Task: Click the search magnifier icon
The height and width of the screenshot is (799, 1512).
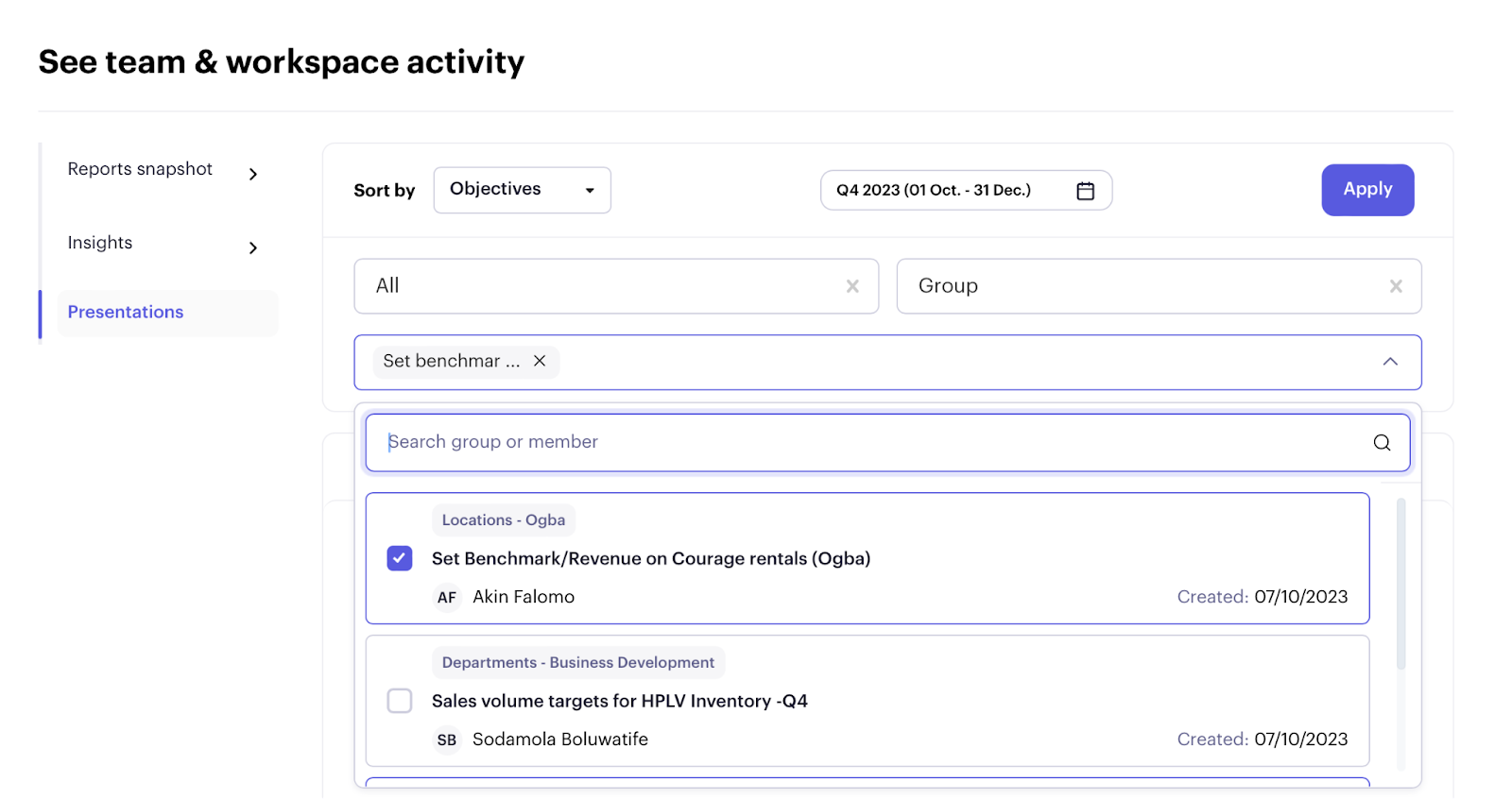Action: point(1382,443)
